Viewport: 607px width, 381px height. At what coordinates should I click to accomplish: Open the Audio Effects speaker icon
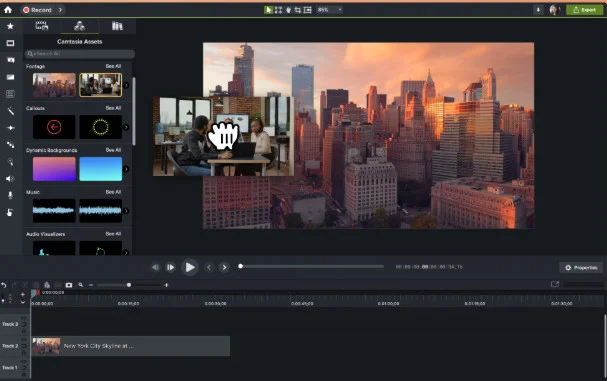click(10, 178)
